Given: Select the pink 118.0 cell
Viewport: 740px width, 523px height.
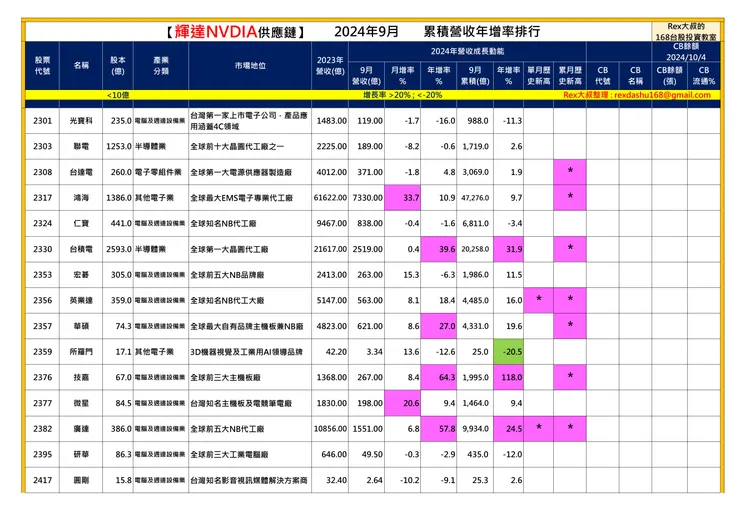Looking at the screenshot, I should point(508,377).
